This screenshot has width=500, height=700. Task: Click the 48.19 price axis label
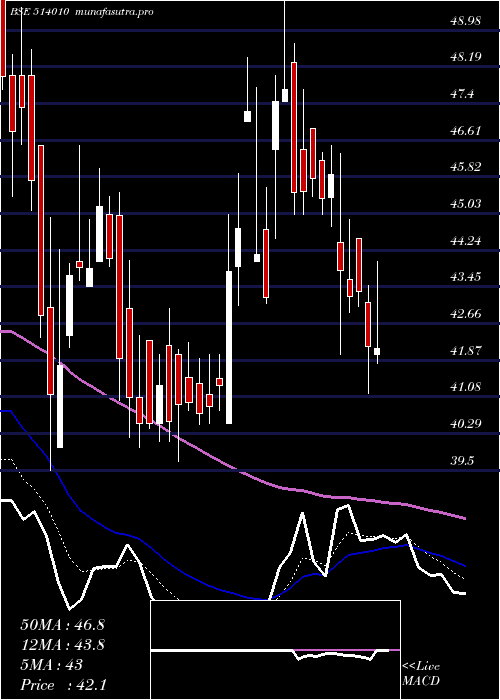point(466,57)
